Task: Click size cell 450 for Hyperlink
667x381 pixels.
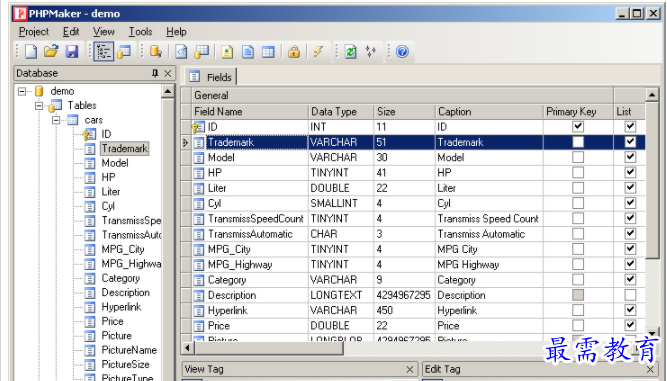Action: point(405,310)
